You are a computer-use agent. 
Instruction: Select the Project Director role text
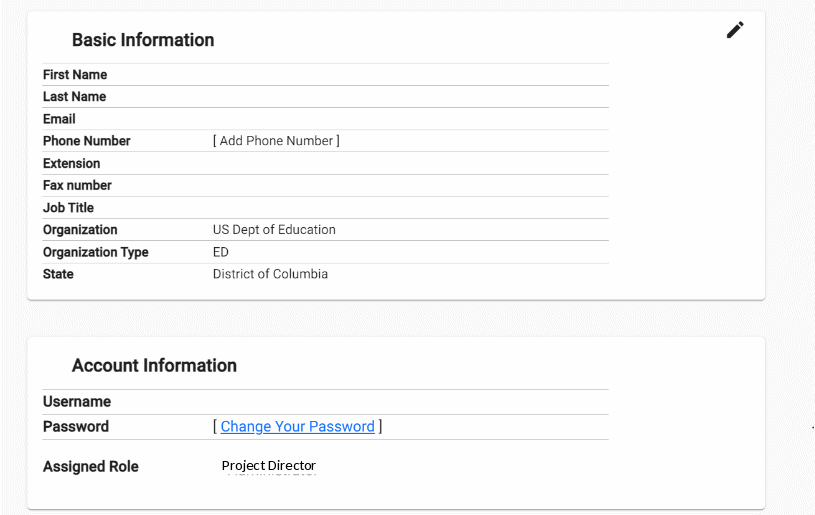[x=268, y=466]
